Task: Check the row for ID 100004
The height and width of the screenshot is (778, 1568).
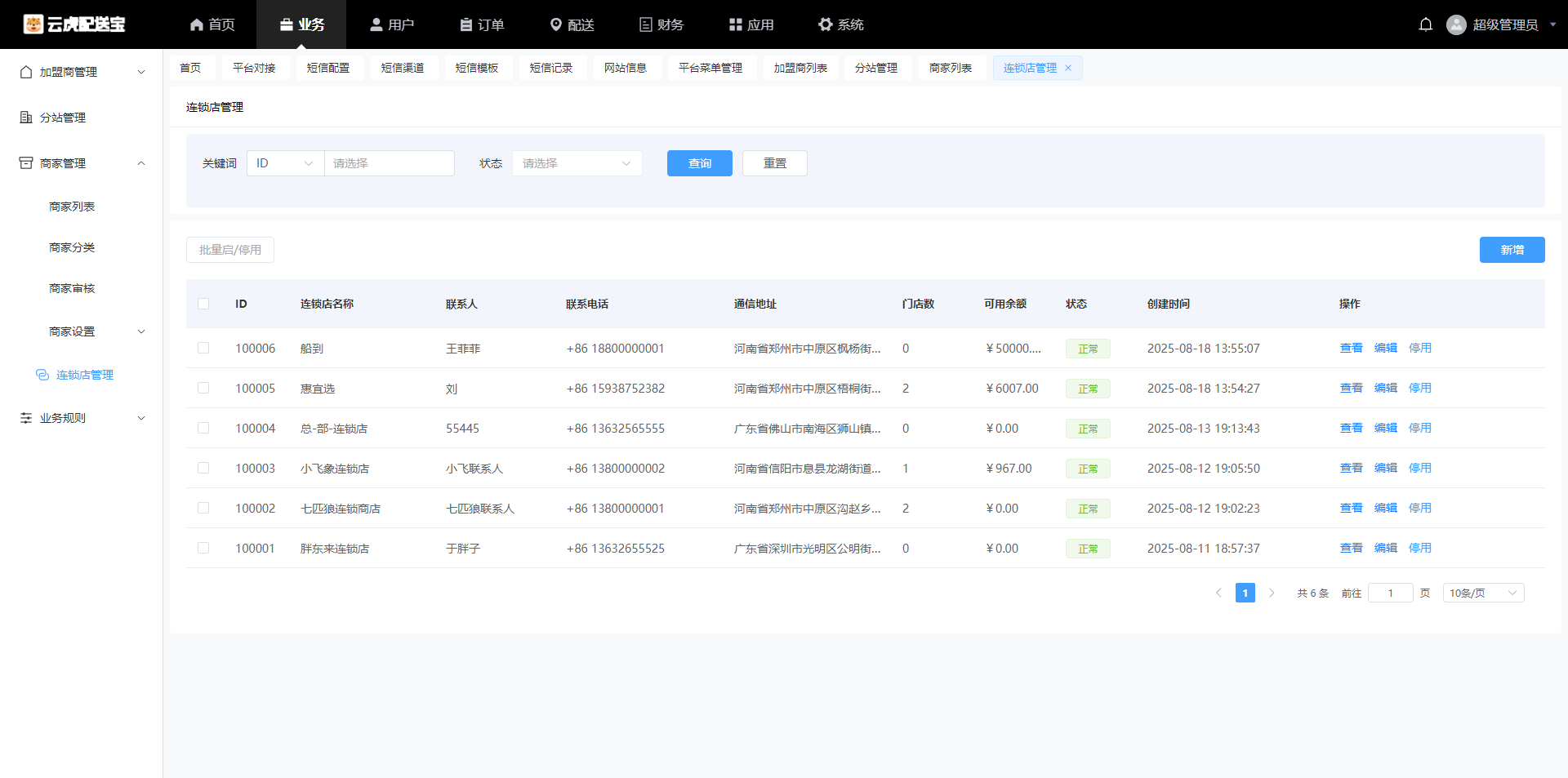Action: coord(203,428)
